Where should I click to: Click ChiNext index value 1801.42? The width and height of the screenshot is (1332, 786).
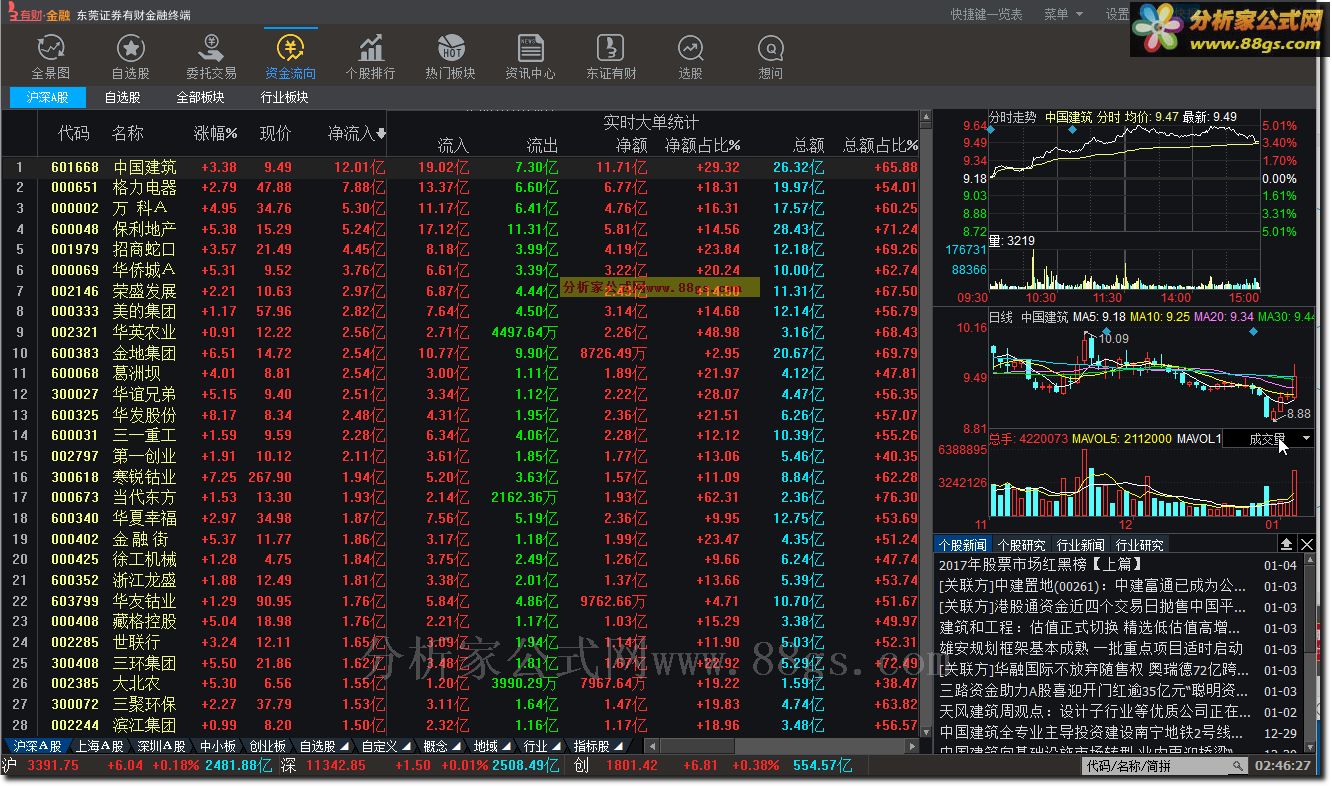pos(631,766)
